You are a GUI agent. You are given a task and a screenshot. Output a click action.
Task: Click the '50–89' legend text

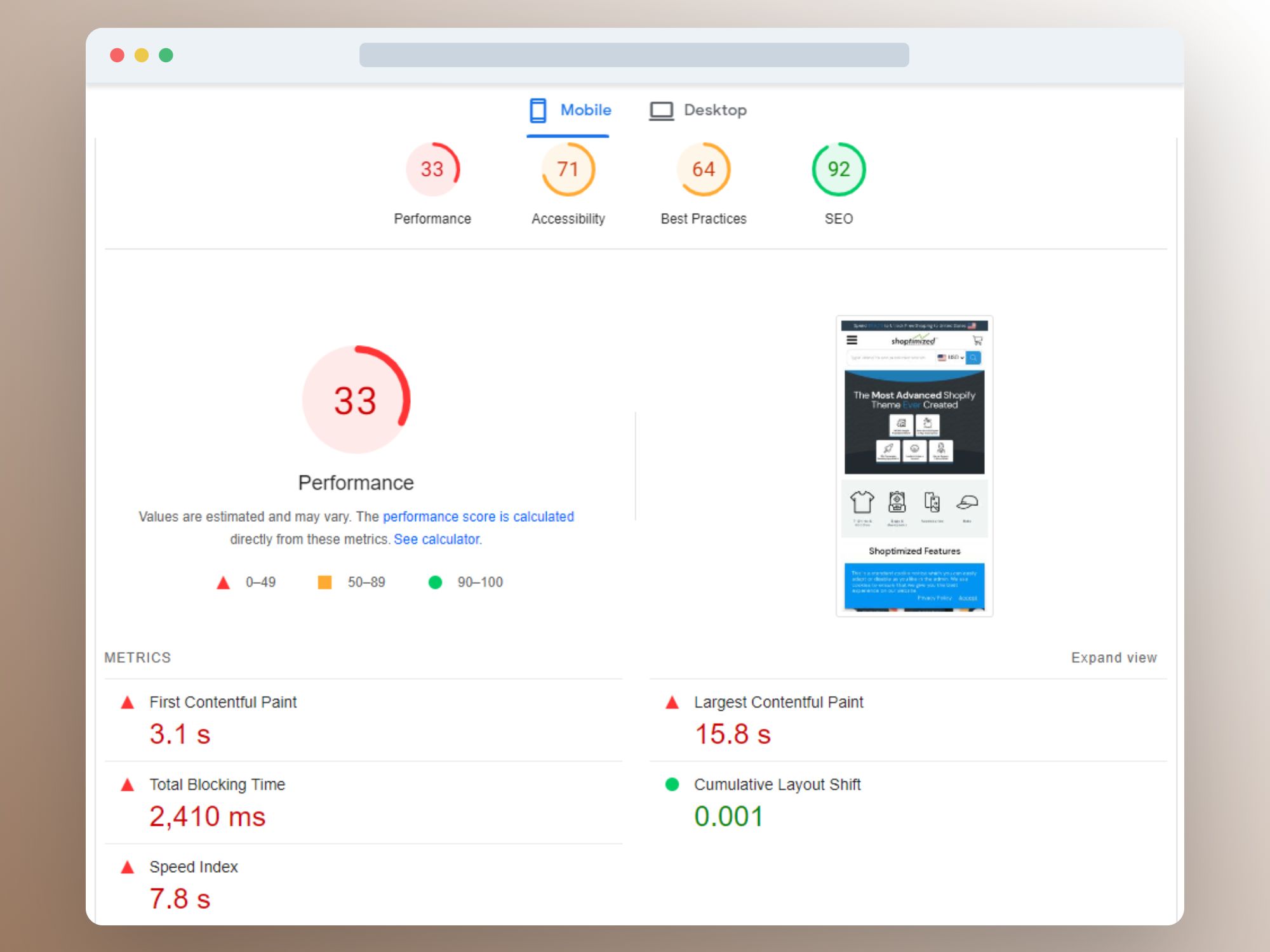click(366, 582)
